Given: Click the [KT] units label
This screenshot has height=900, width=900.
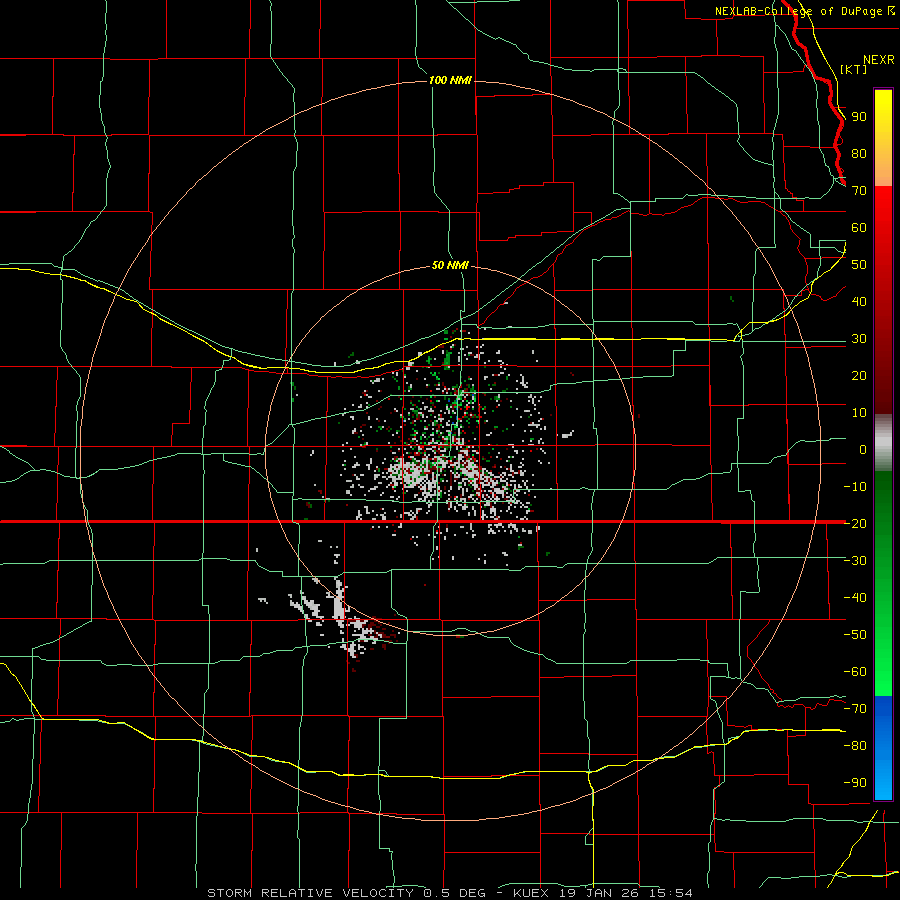Looking at the screenshot, I should pyautogui.click(x=854, y=69).
